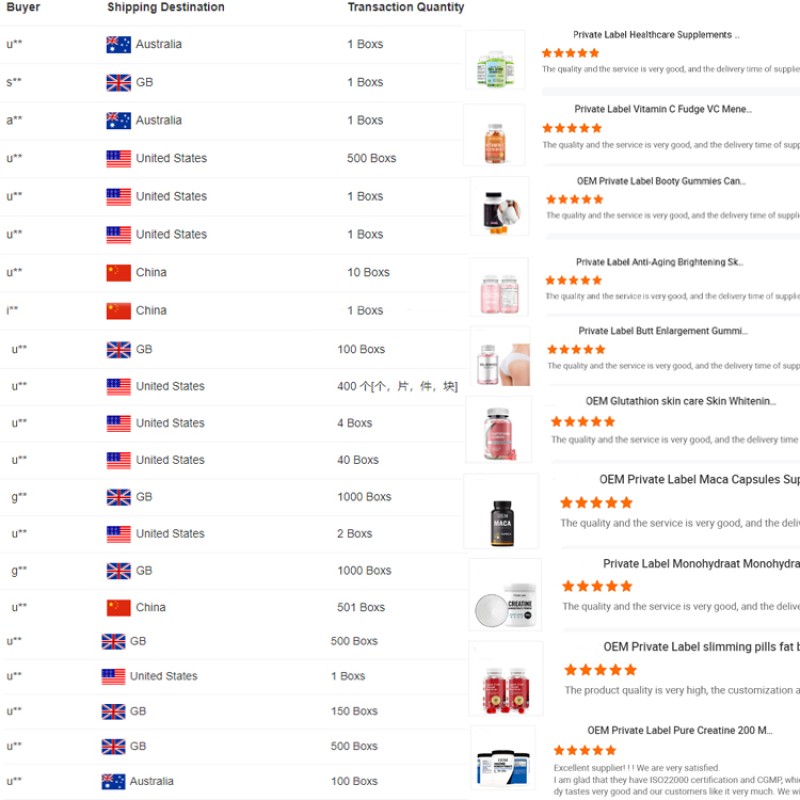Click the Buyer column header
The height and width of the screenshot is (800, 800).
coord(20,7)
